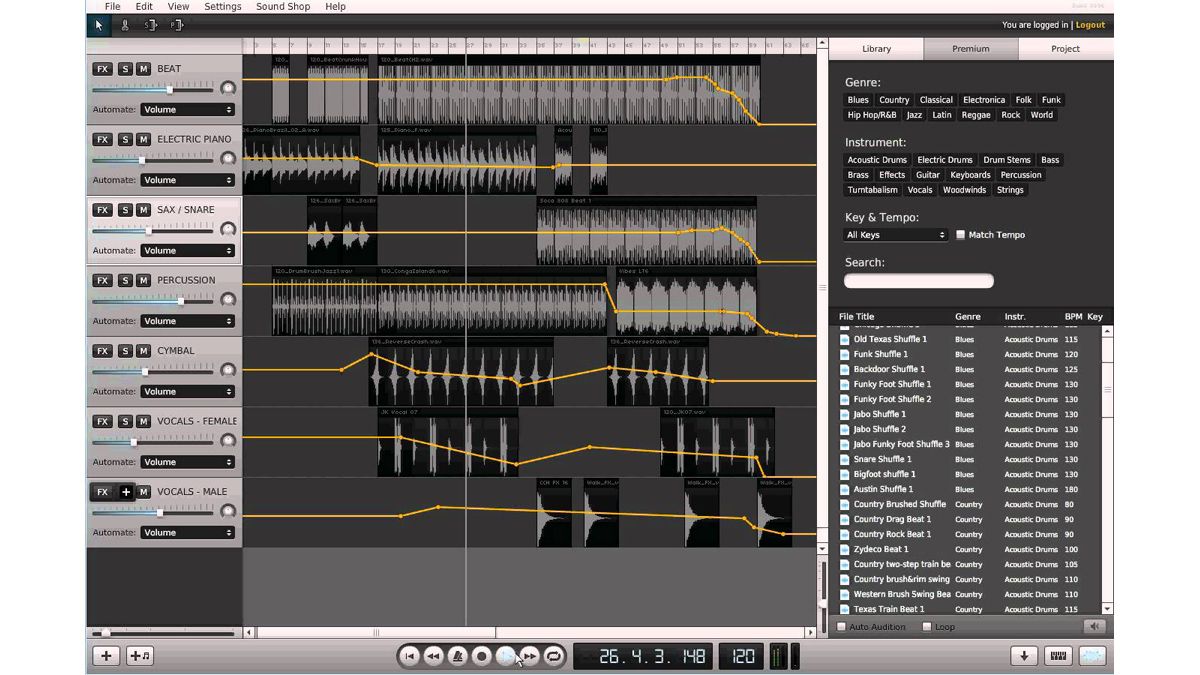Viewport: 1200px width, 675px height.
Task: Open the Automate dropdown on CYMBAL track
Action: pos(187,391)
